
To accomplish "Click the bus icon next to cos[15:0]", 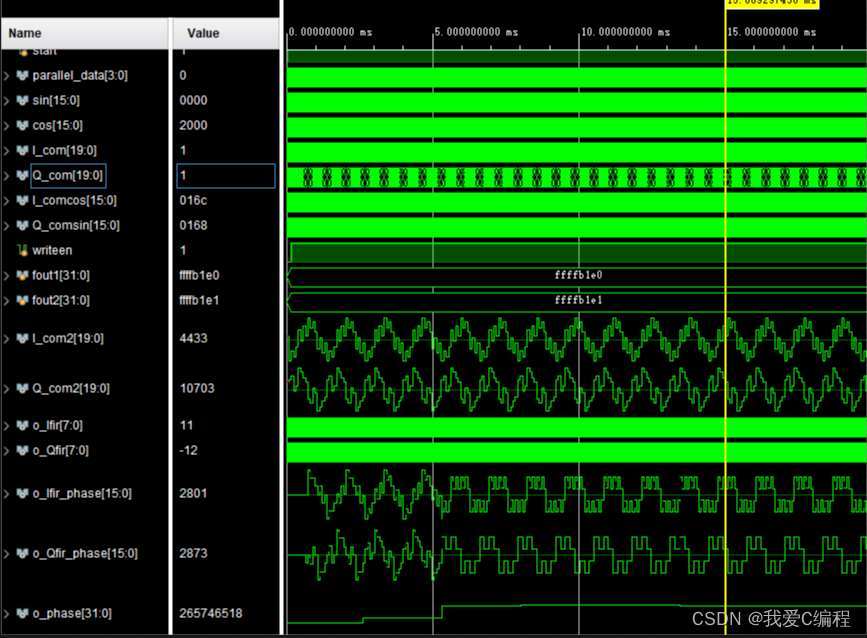I will (x=22, y=125).
